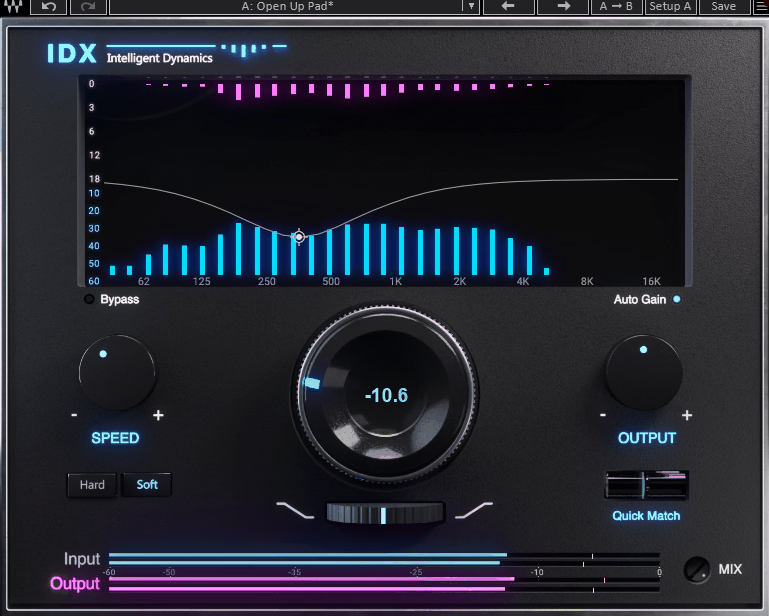Image resolution: width=769 pixels, height=616 pixels.
Task: Switch setup using Setup A button
Action: pyautogui.click(x=670, y=6)
